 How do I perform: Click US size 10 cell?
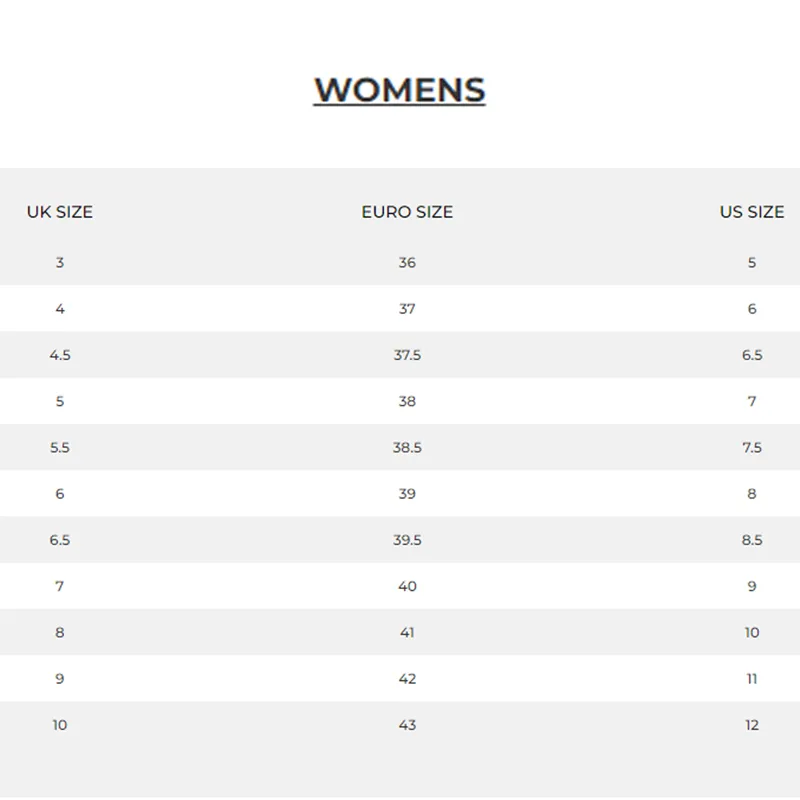[752, 633]
